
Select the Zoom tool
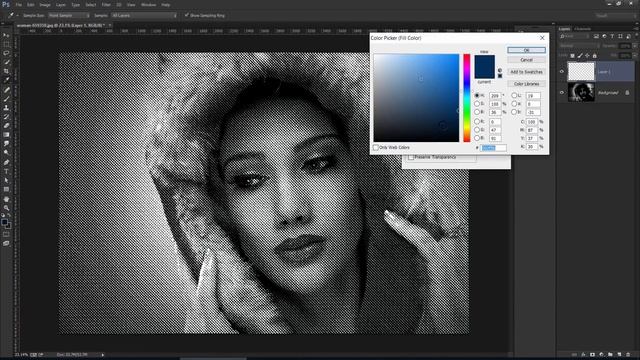click(x=6, y=208)
